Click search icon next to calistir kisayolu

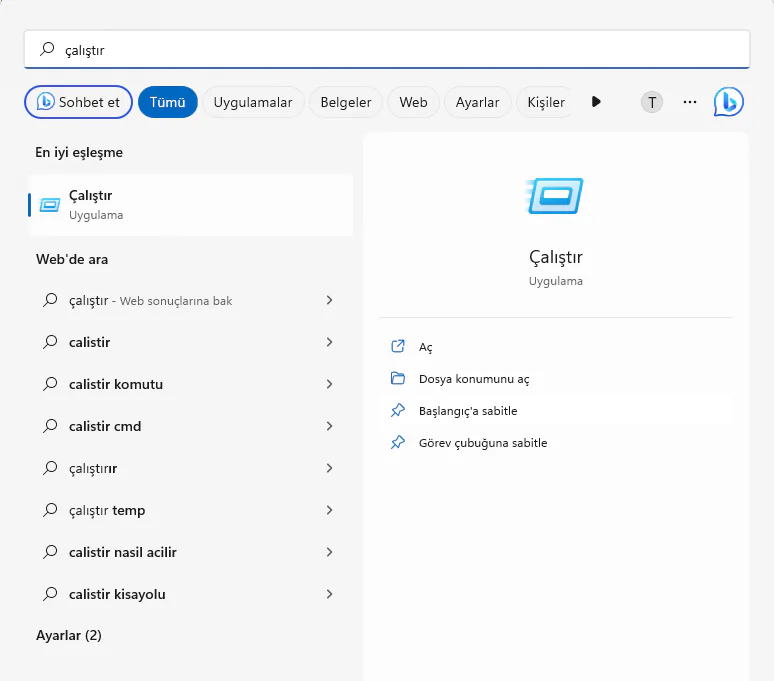pos(50,593)
